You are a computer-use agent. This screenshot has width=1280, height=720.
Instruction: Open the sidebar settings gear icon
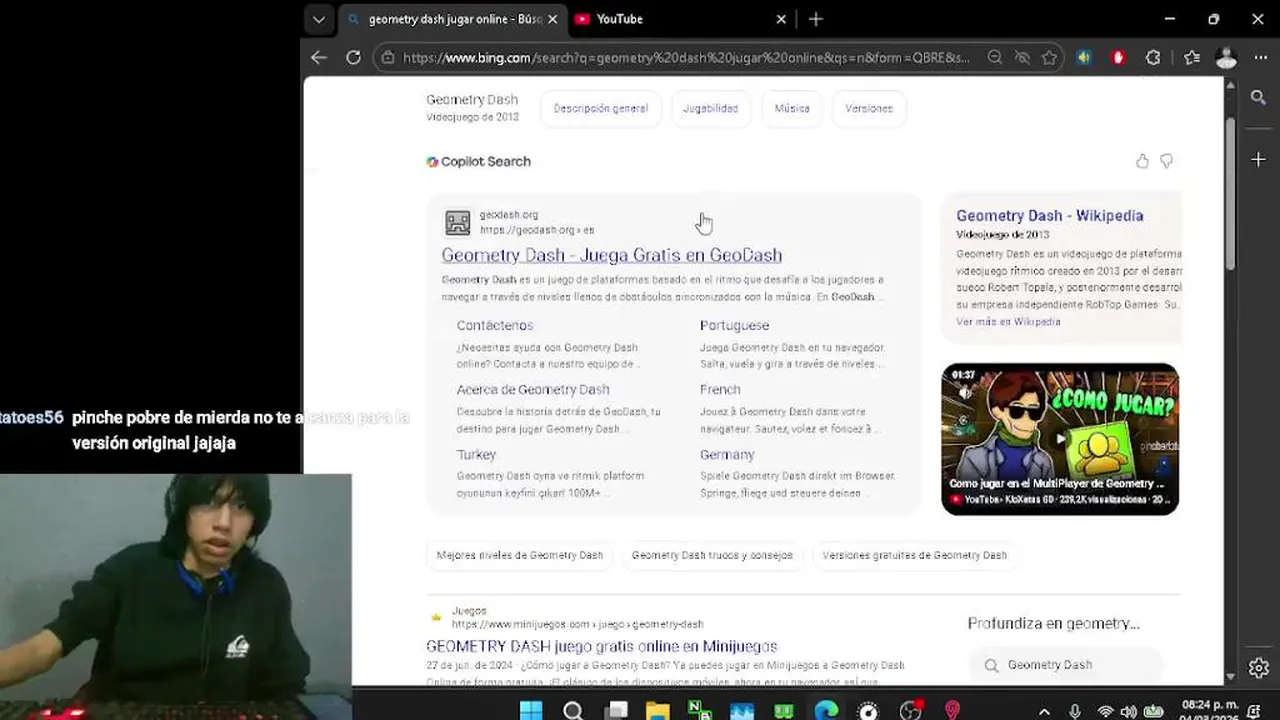coord(1258,667)
